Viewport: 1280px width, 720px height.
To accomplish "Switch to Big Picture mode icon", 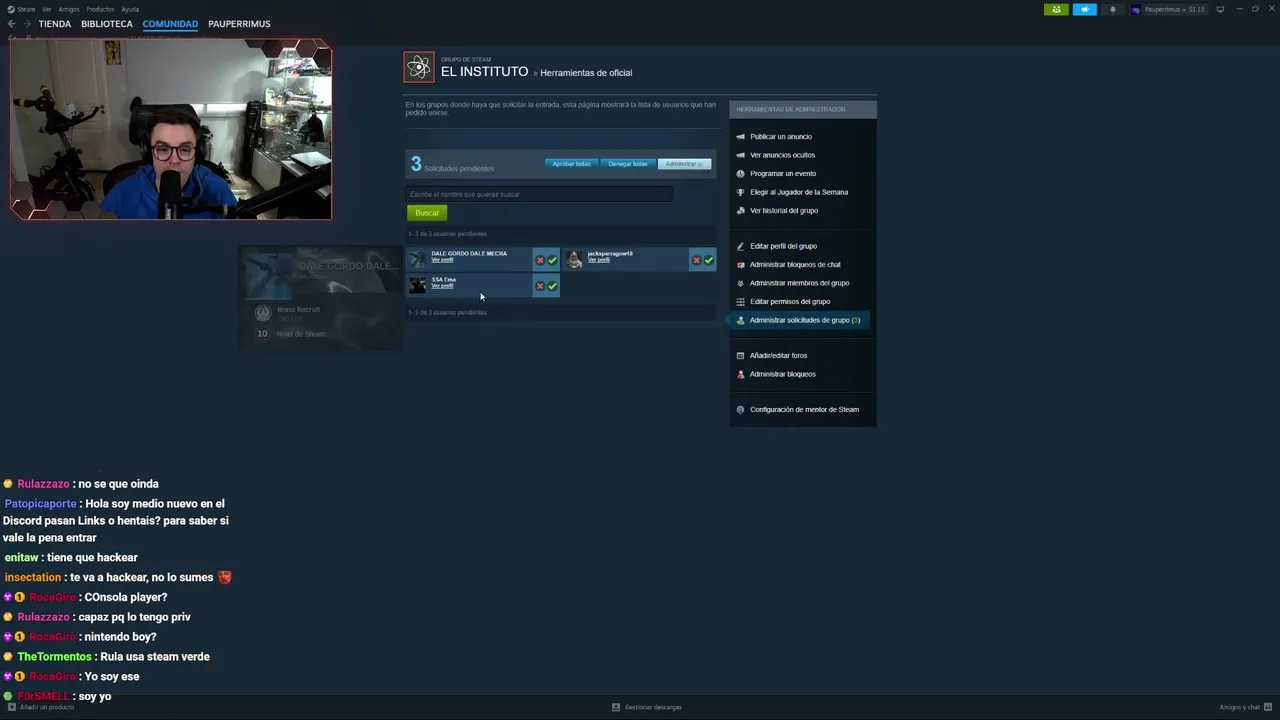I will 1220,9.
